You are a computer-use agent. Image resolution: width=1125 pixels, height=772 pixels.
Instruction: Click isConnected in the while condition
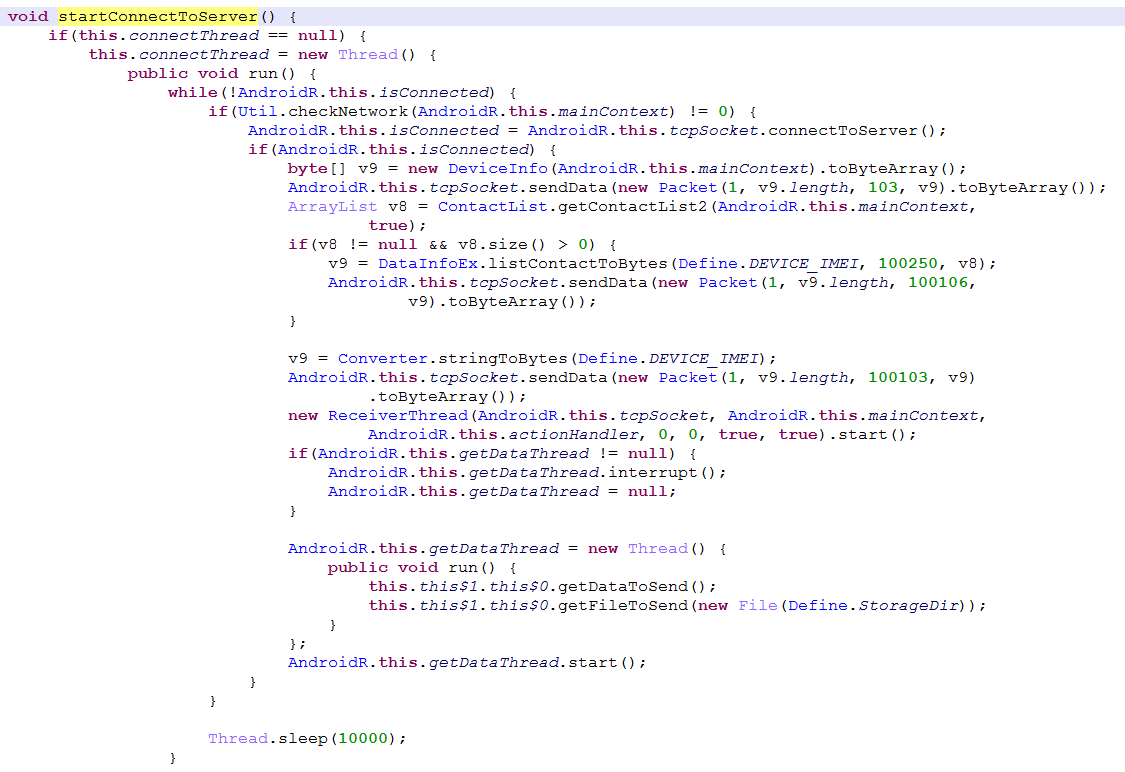point(435,93)
